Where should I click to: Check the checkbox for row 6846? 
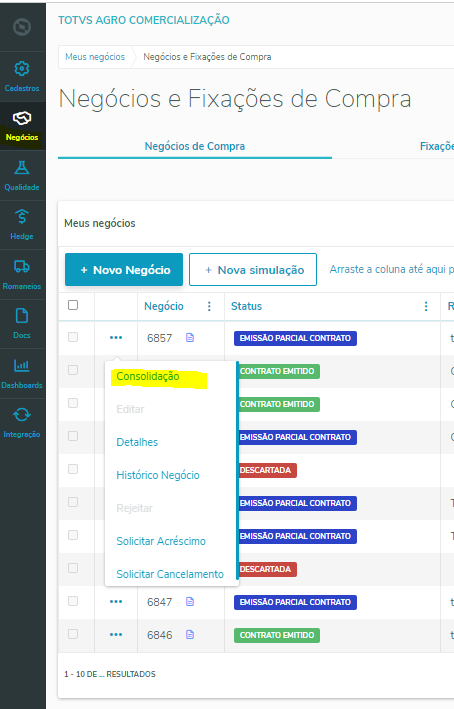tap(73, 634)
